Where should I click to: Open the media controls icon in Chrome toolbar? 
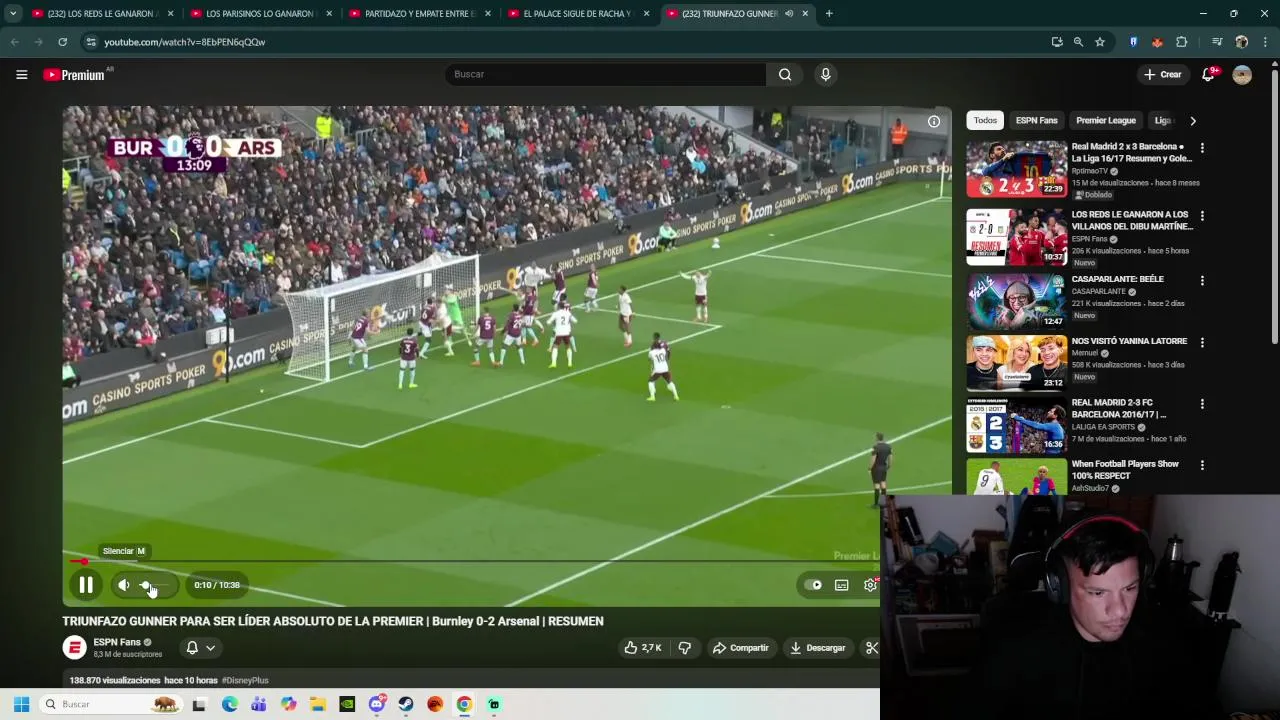1217,42
